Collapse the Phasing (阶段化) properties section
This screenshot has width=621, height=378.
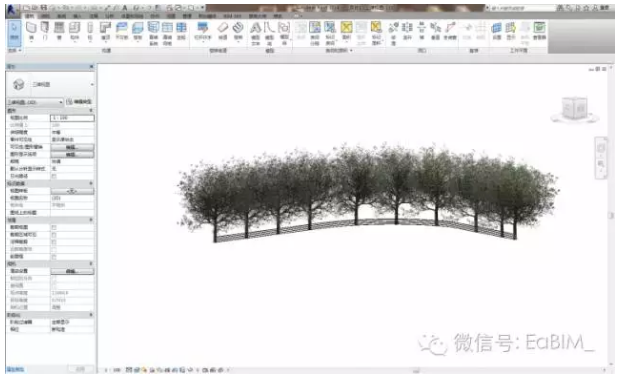pyautogui.click(x=91, y=315)
